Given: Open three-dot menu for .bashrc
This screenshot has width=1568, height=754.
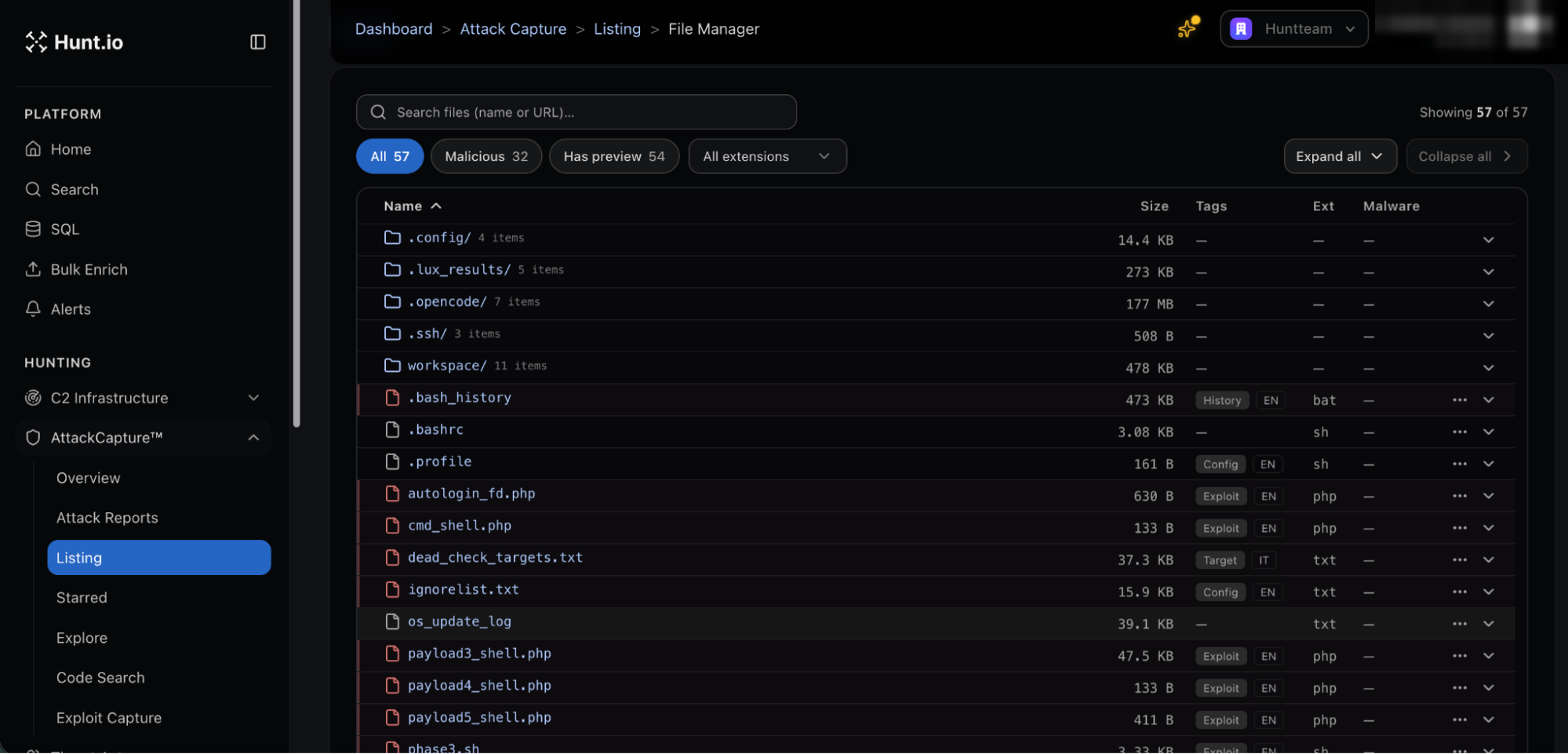Looking at the screenshot, I should click(x=1459, y=432).
